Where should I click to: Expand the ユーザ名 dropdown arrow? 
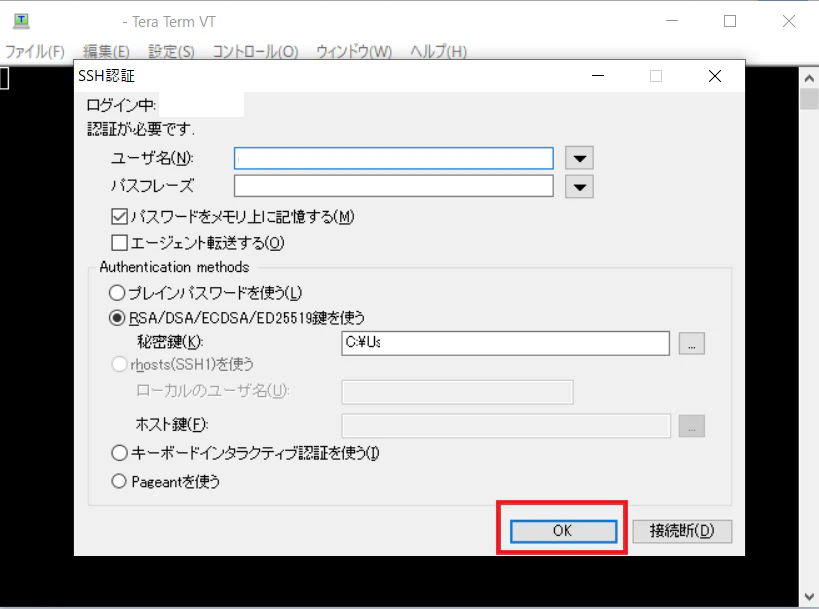pos(579,158)
